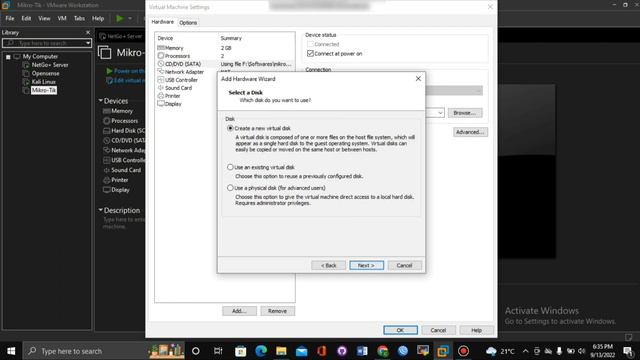The image size is (640, 360).
Task: Click Power on this virtual machine link
Action: tap(125, 71)
